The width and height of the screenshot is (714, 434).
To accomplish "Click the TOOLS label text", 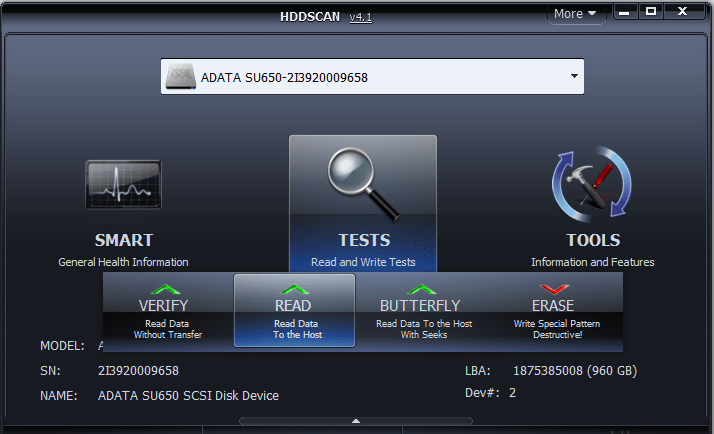I will coord(593,240).
